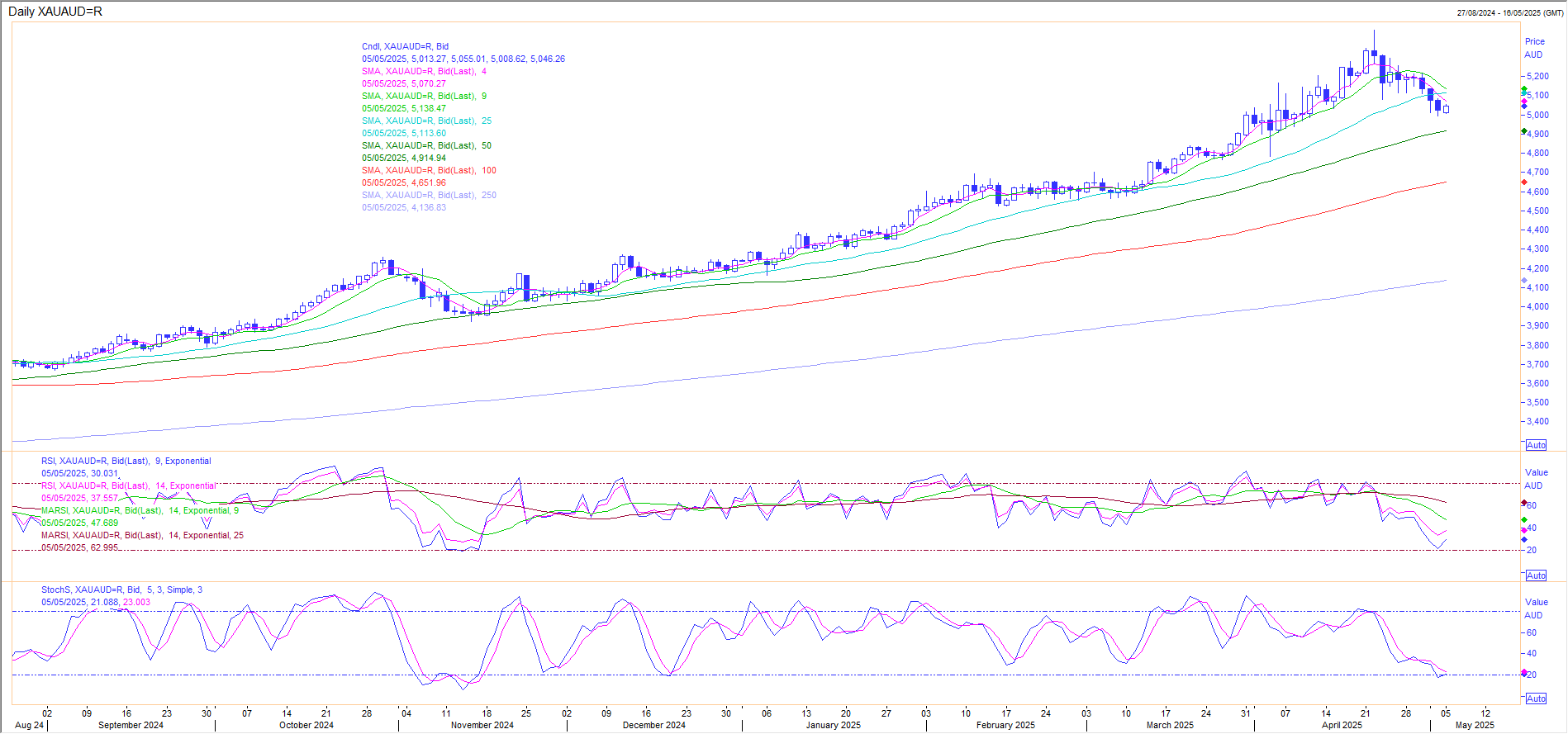This screenshot has height=734, width=1568.
Task: Select the SMA Bid(Last) 50 legend entry
Action: 426,145
